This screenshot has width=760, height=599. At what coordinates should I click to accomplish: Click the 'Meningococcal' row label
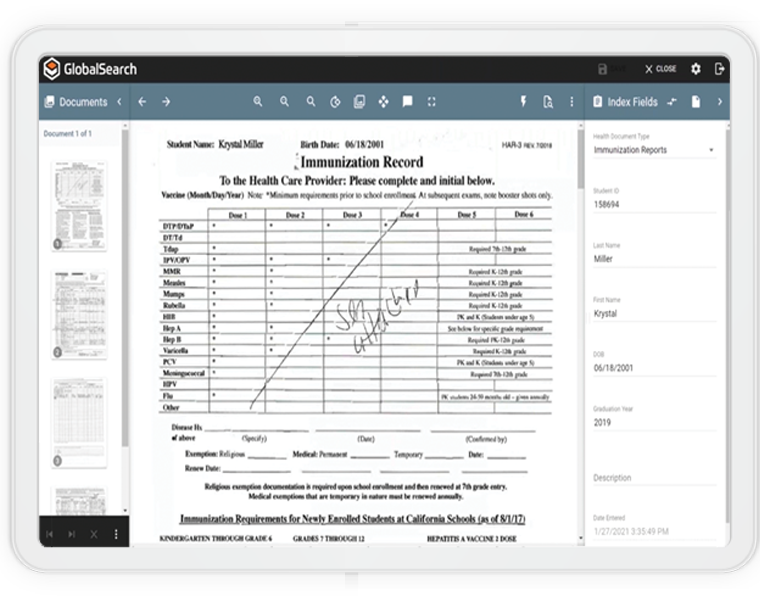tap(184, 373)
